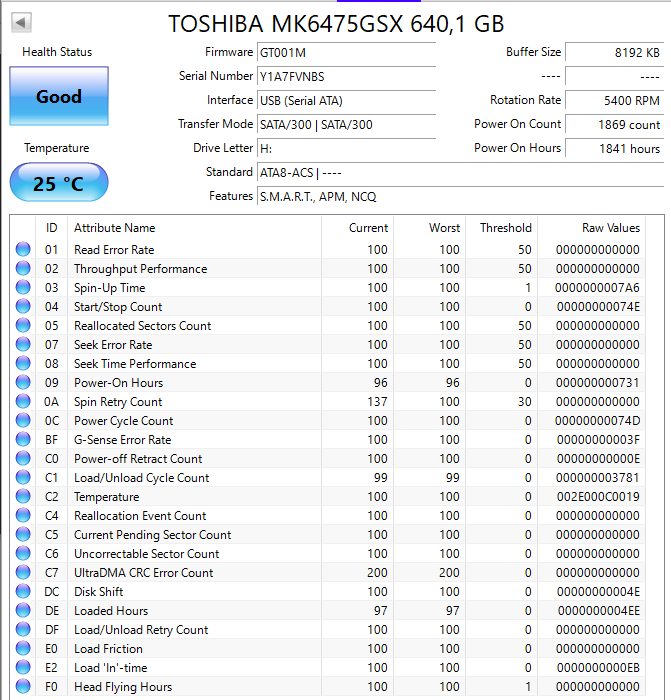Viewport: 671px width, 700px height.
Task: Click the status orb for Read Error Rate
Action: tap(23, 250)
